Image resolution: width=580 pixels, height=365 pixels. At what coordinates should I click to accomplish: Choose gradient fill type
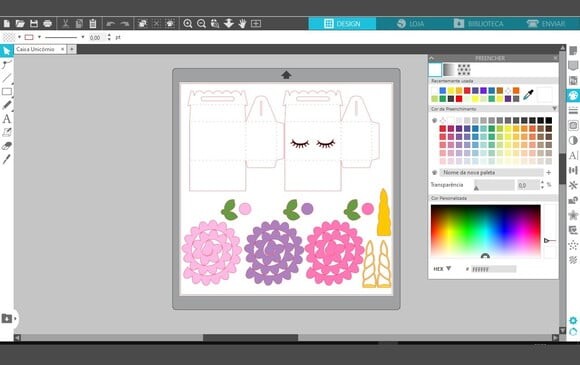(449, 69)
